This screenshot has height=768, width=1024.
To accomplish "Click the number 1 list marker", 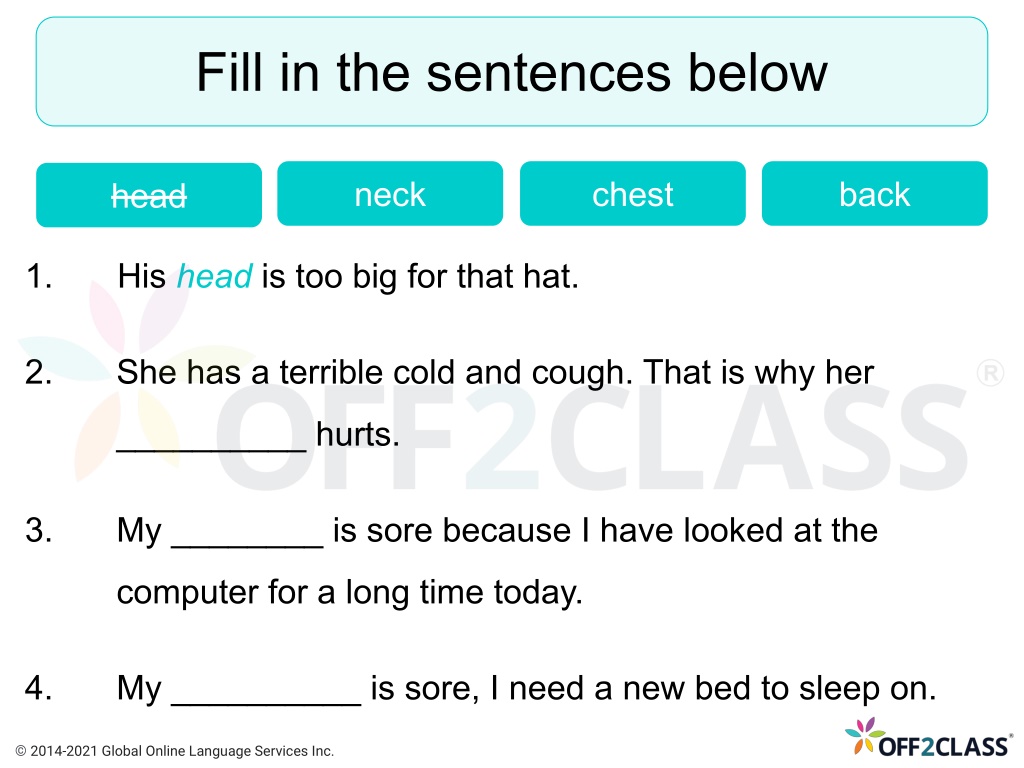I will pyautogui.click(x=39, y=276).
